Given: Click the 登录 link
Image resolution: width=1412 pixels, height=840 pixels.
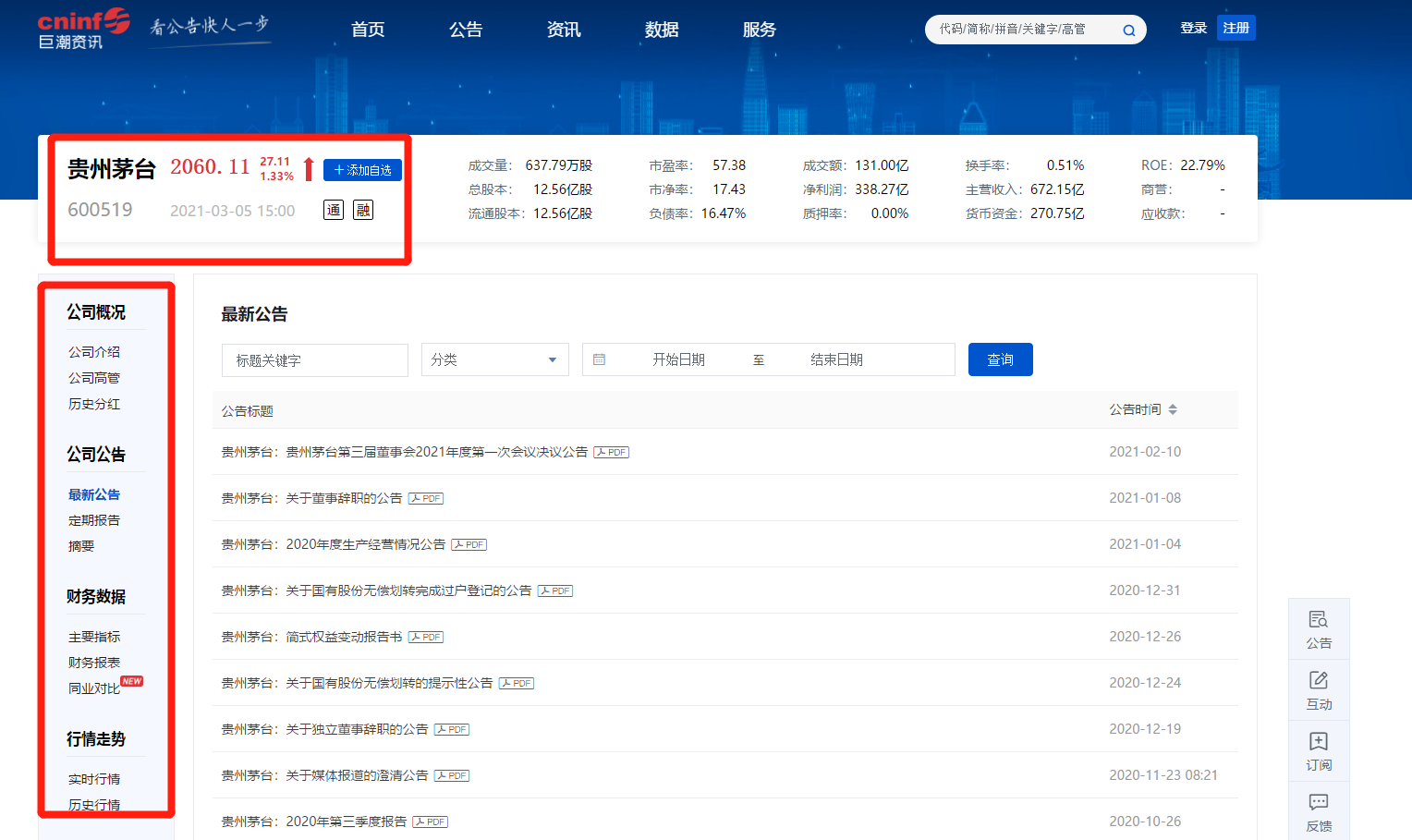Looking at the screenshot, I should point(1193,29).
